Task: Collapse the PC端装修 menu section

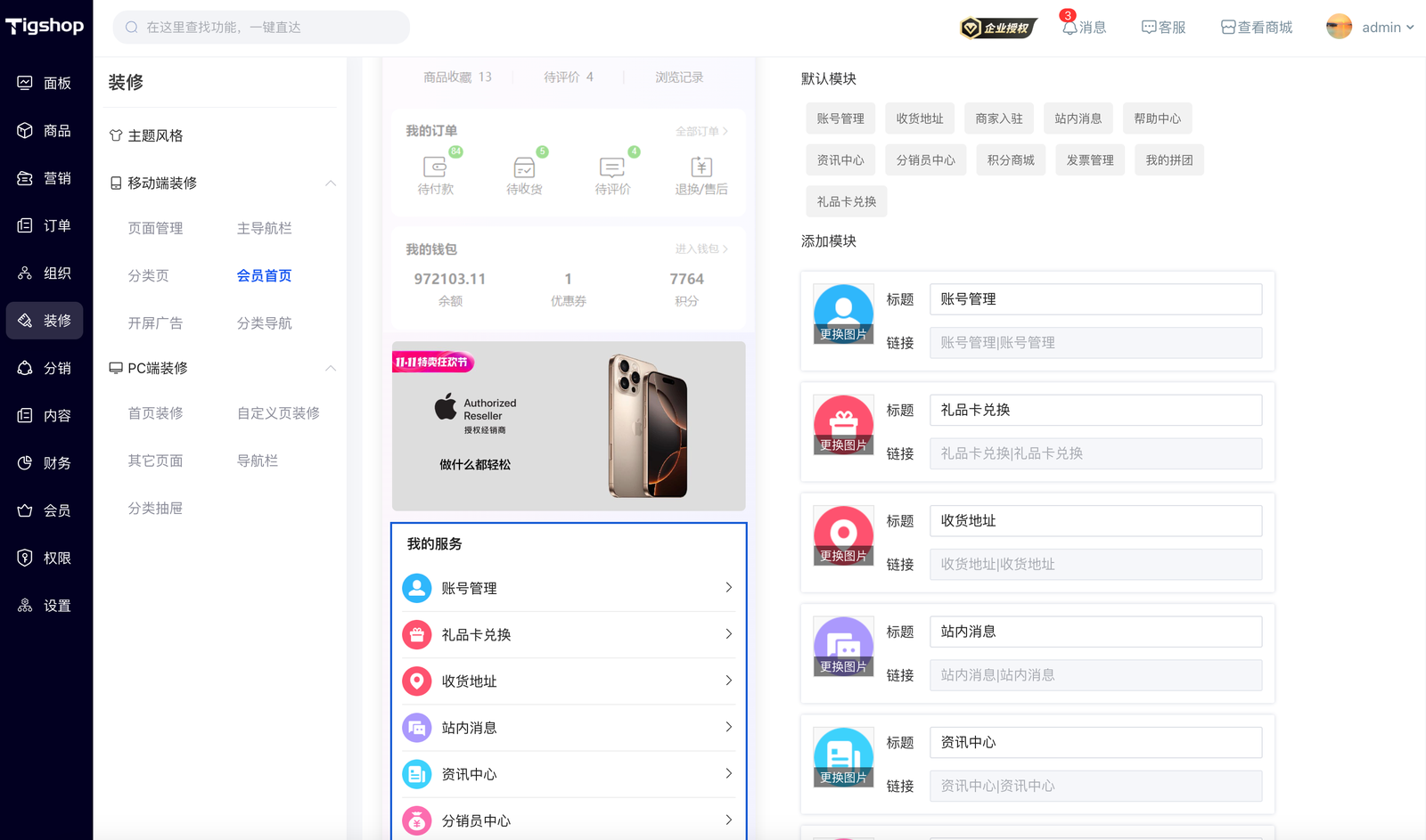Action: tap(331, 368)
